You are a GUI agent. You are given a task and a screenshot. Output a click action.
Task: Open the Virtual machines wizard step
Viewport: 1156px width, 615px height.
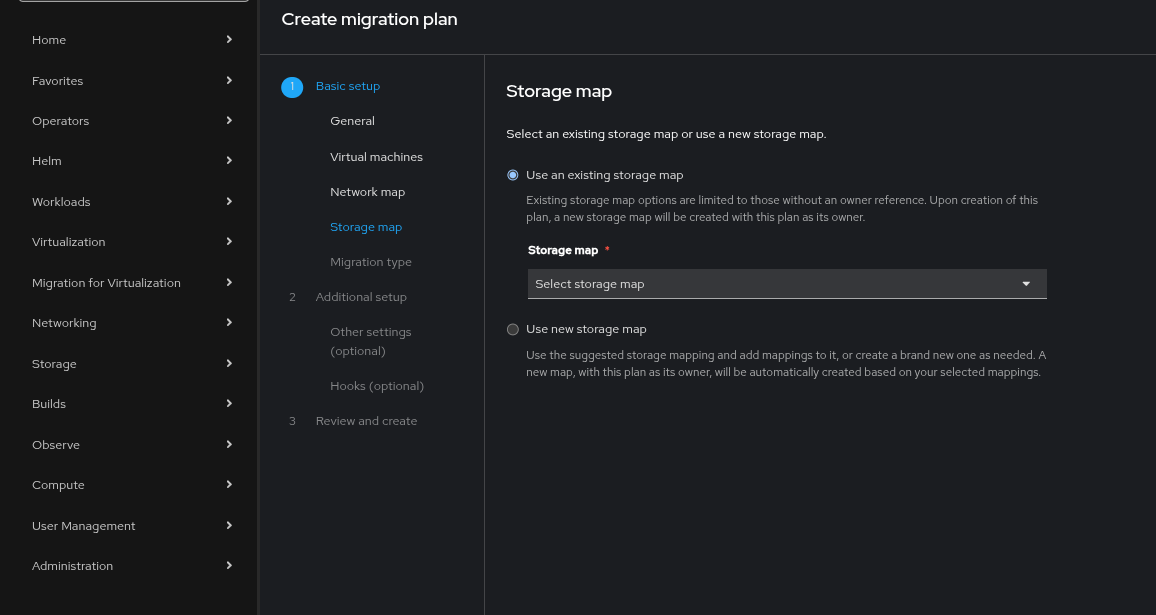376,157
